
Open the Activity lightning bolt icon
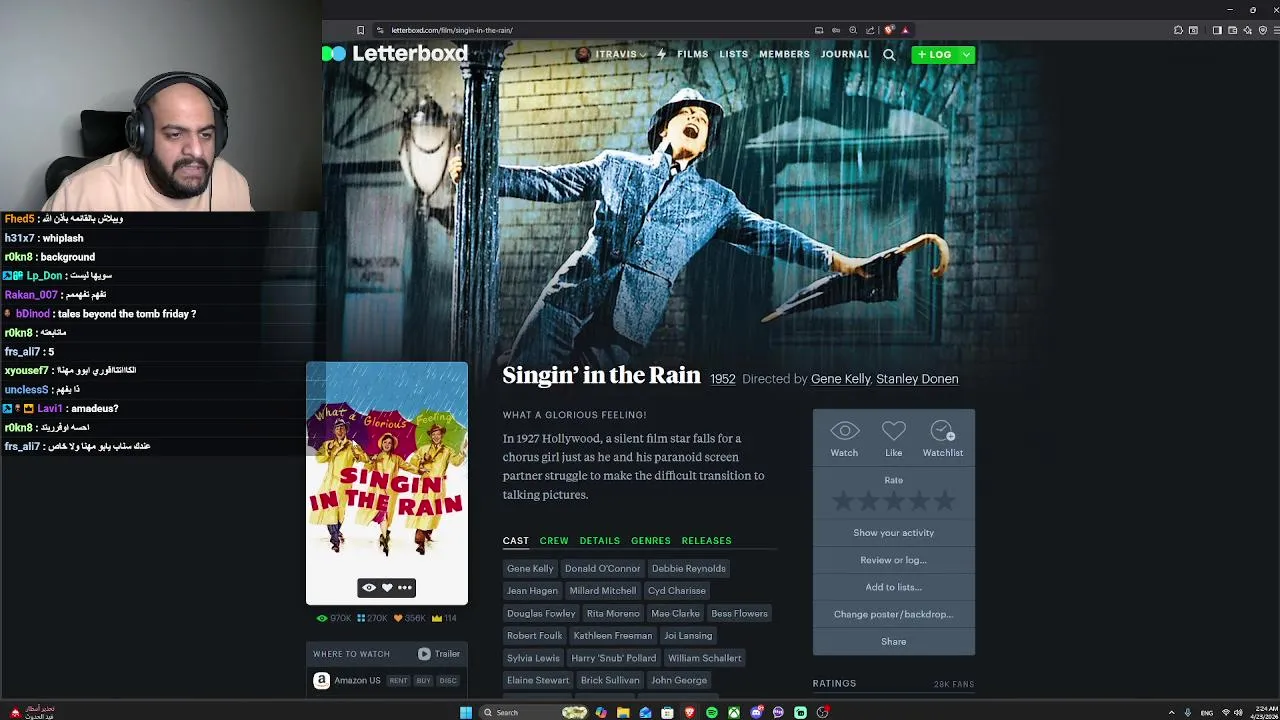[661, 54]
